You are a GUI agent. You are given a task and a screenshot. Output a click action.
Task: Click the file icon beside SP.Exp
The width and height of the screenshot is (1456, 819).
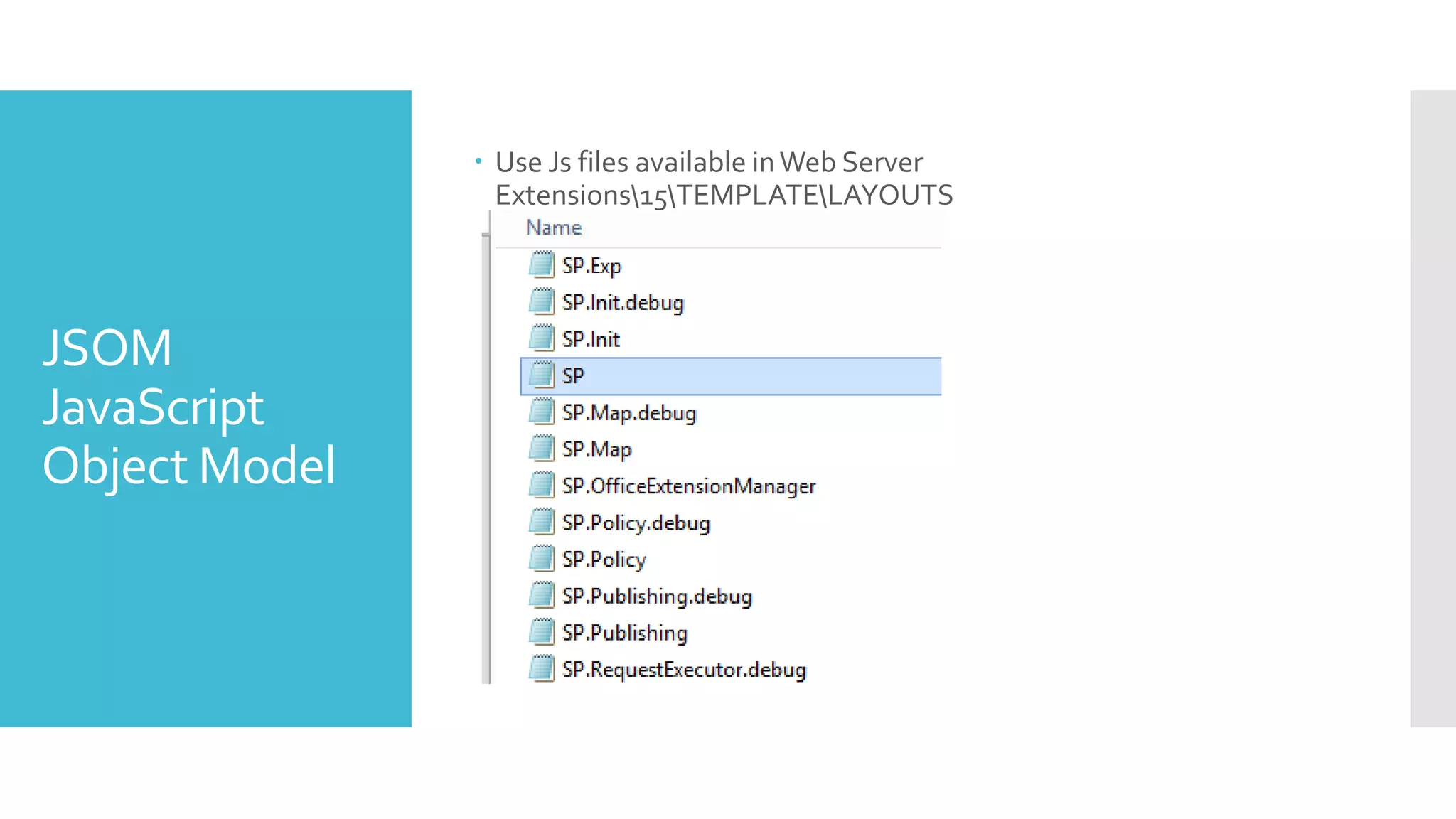coord(542,265)
